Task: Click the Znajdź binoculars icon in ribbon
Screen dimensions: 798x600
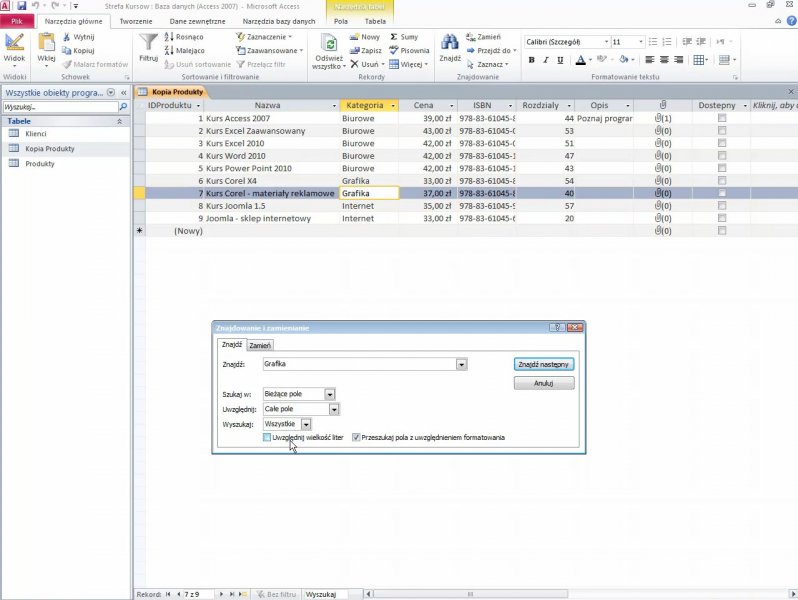Action: pos(450,43)
